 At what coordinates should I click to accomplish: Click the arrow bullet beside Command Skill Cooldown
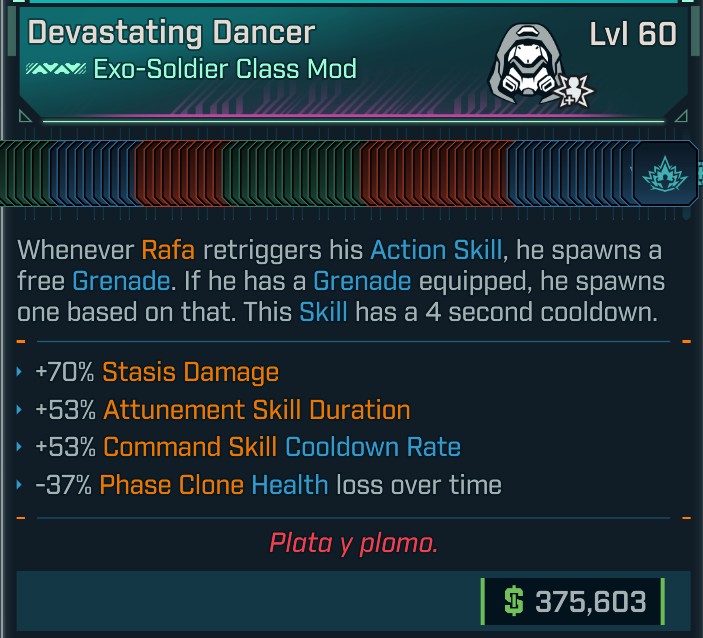19,447
